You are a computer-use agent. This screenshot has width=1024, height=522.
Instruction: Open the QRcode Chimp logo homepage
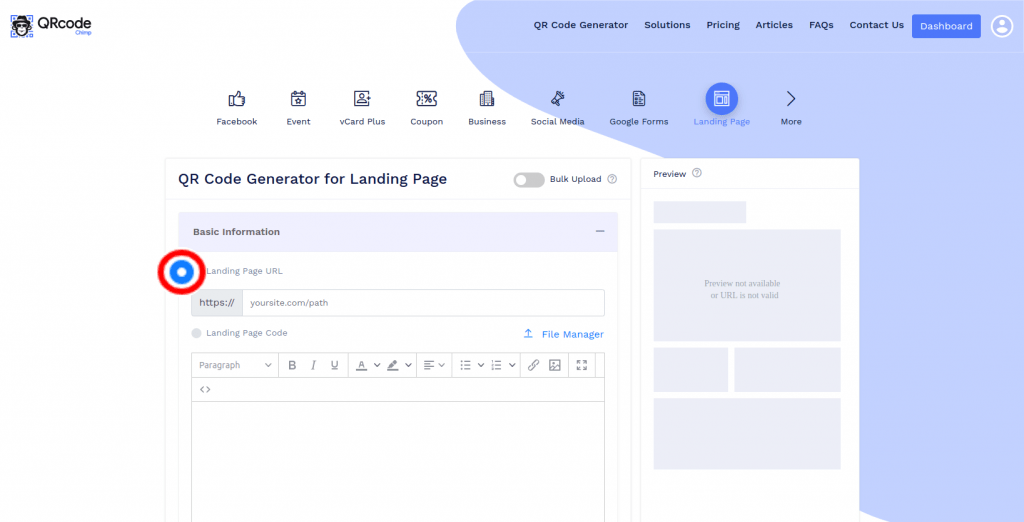coord(51,25)
